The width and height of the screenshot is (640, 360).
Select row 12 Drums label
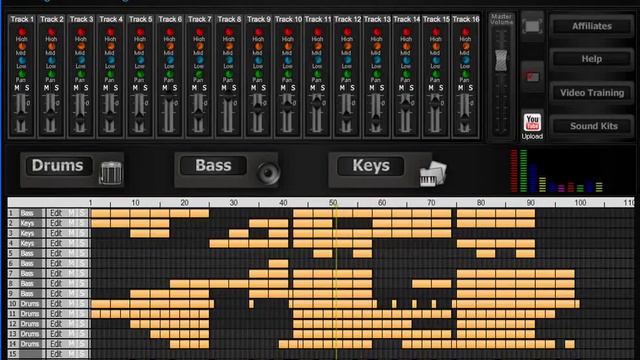pos(30,324)
